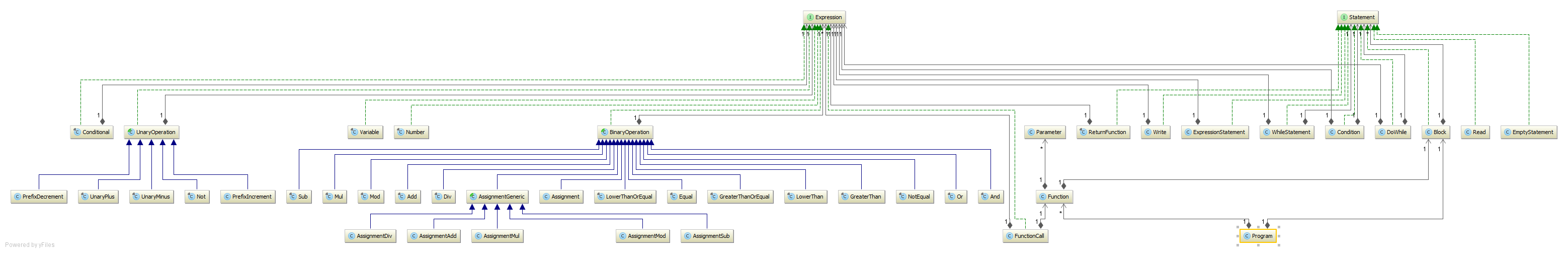1568x253 pixels.
Task: Select the Condition class node
Action: click(x=1345, y=132)
